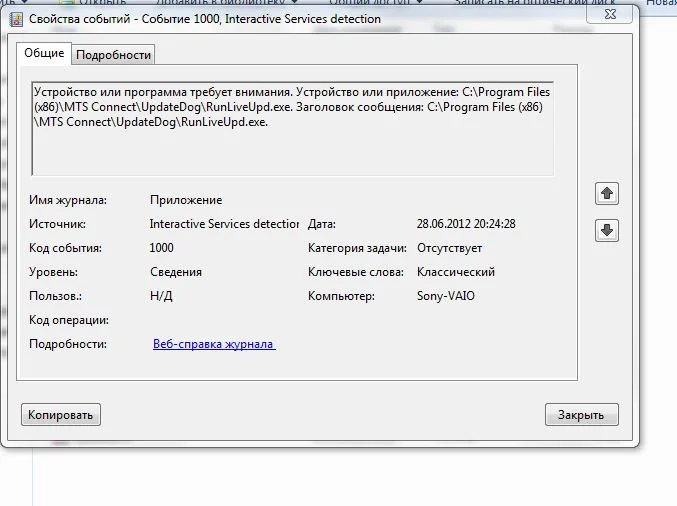This screenshot has width=677, height=506.
Task: Select the computer name Sony-VAIO
Action: [446, 296]
